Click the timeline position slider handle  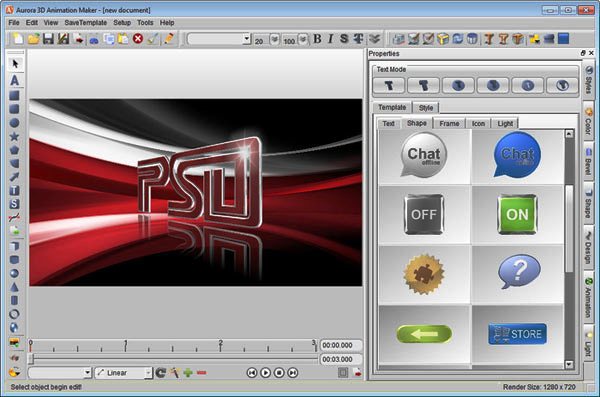32,359
